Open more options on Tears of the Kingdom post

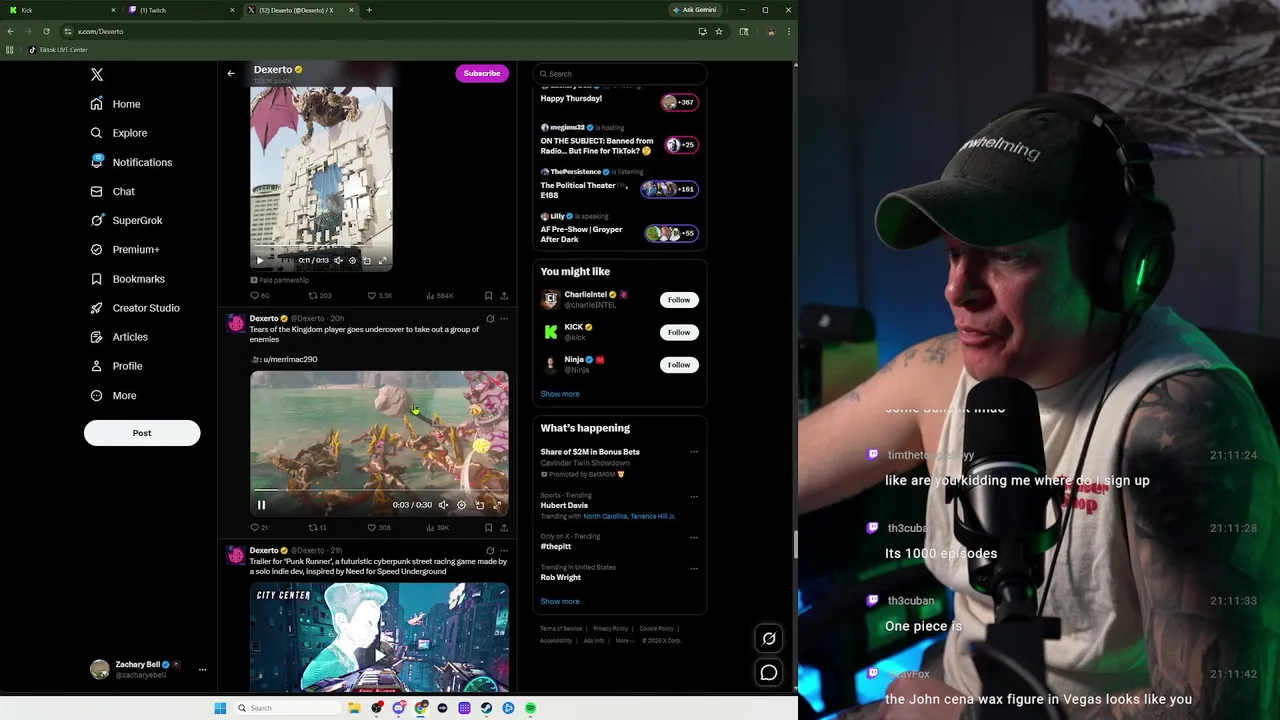coord(504,318)
